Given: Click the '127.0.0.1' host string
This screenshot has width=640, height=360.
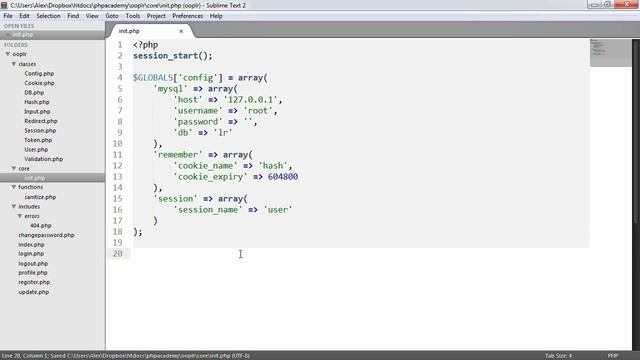Looking at the screenshot, I should [x=250, y=100].
